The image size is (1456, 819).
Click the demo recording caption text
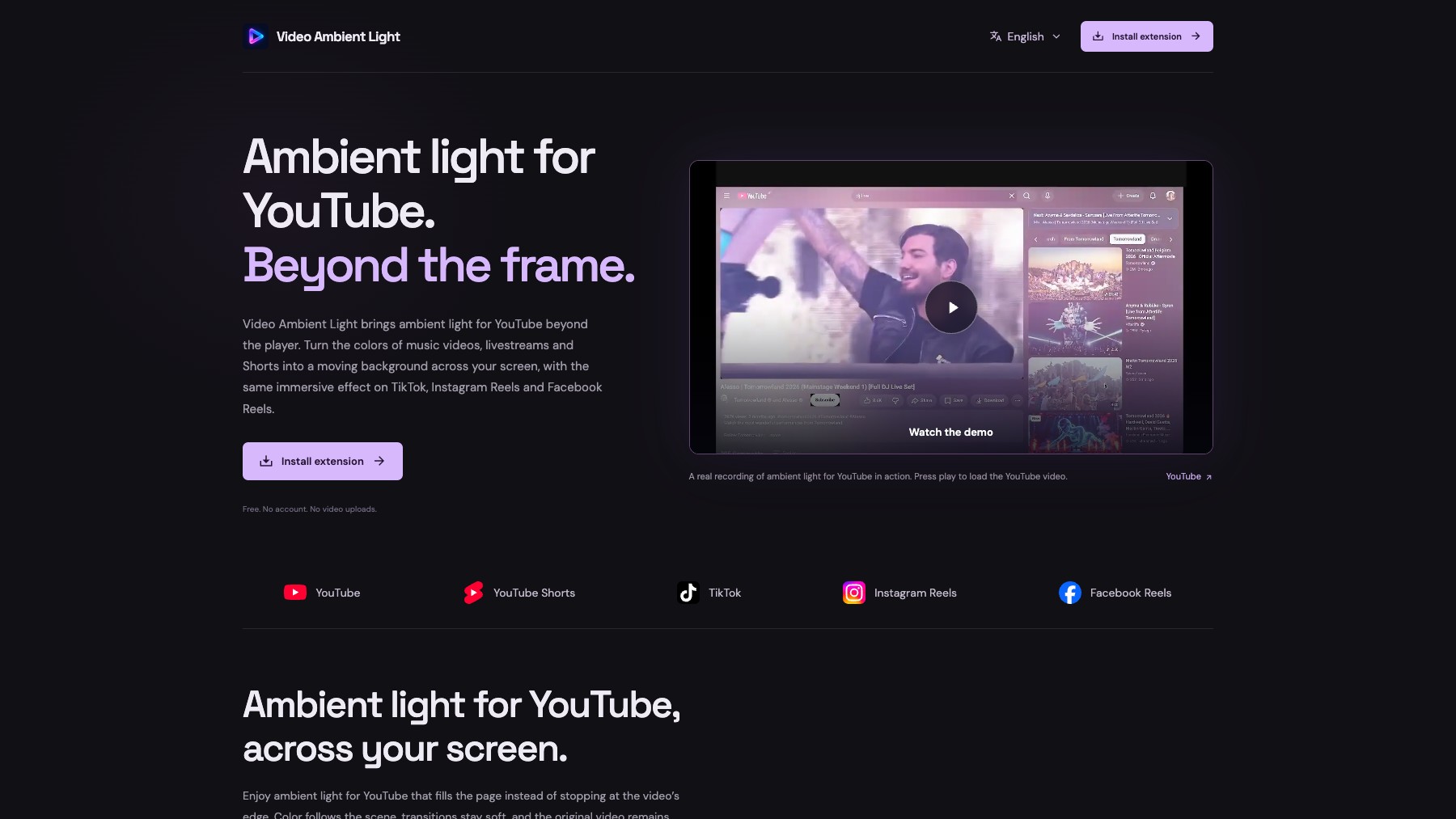coord(878,476)
